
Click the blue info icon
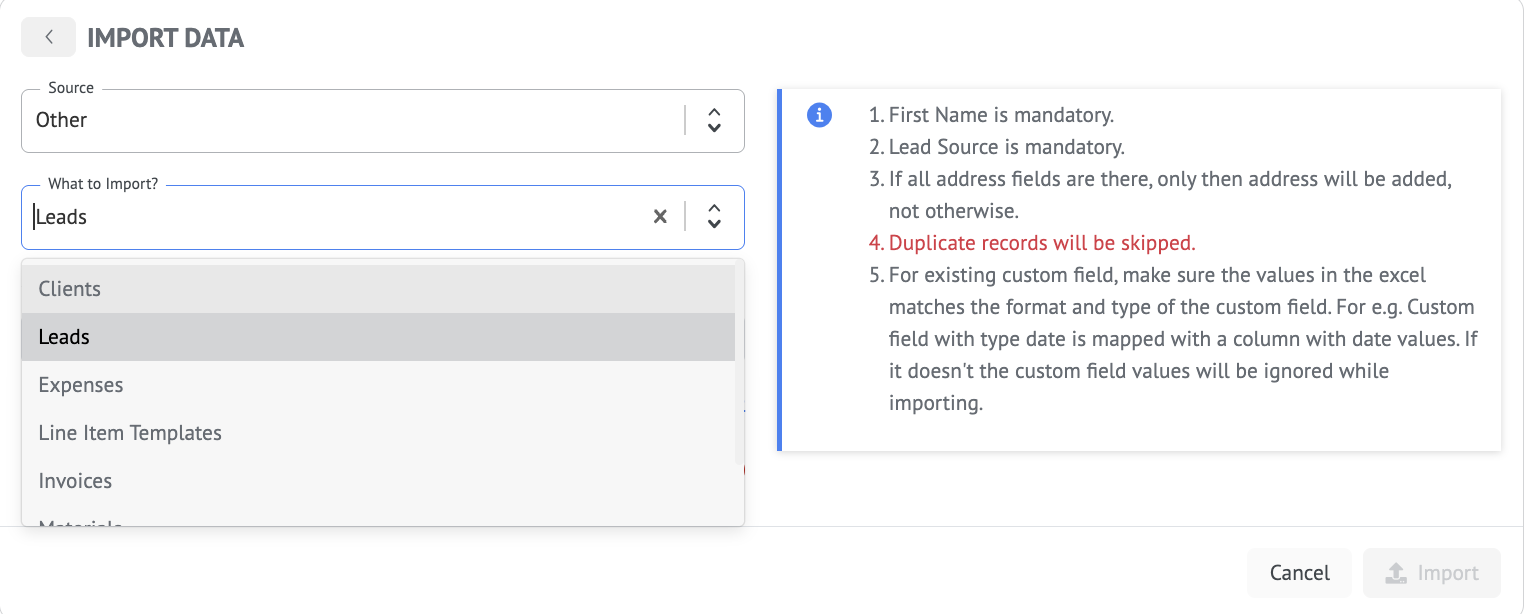click(x=819, y=115)
